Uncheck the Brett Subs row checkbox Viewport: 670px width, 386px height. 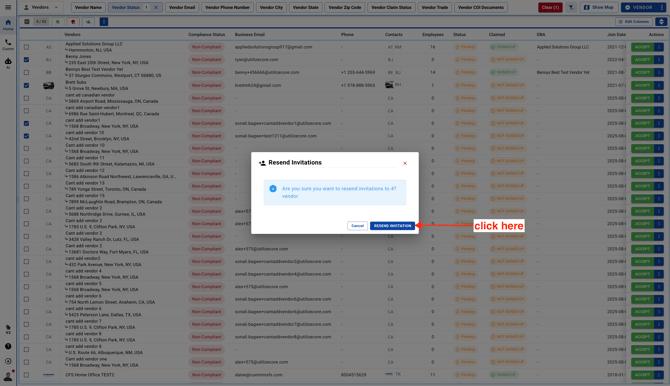pyautogui.click(x=26, y=85)
